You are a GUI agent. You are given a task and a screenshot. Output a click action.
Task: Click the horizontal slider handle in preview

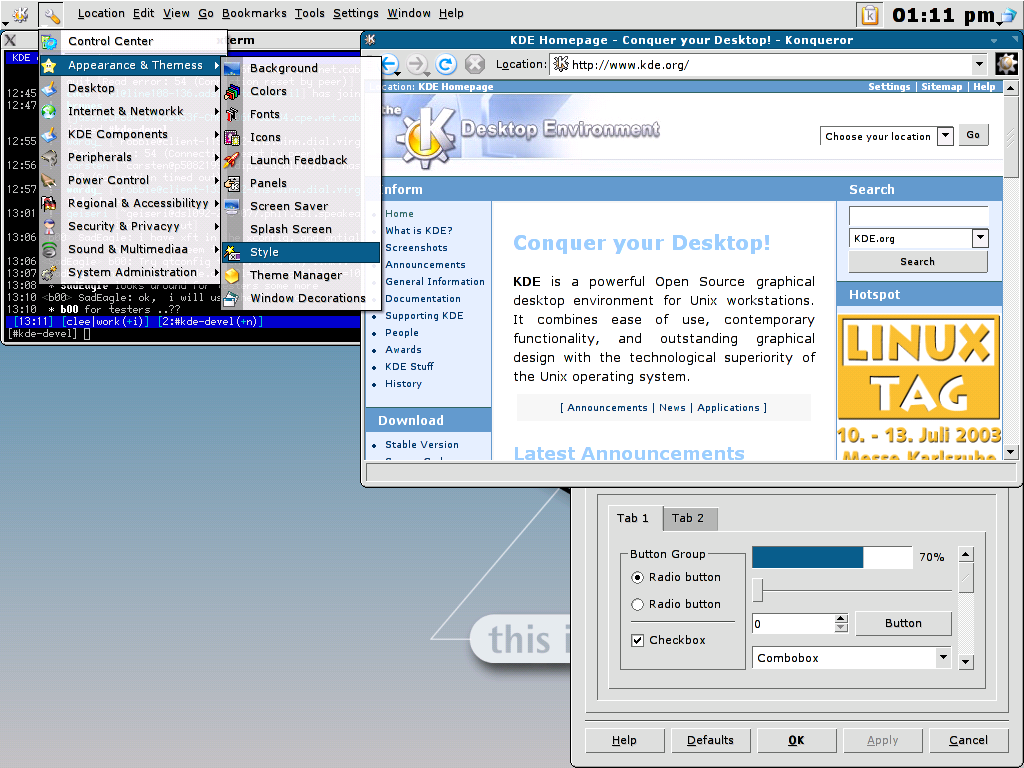tap(758, 590)
